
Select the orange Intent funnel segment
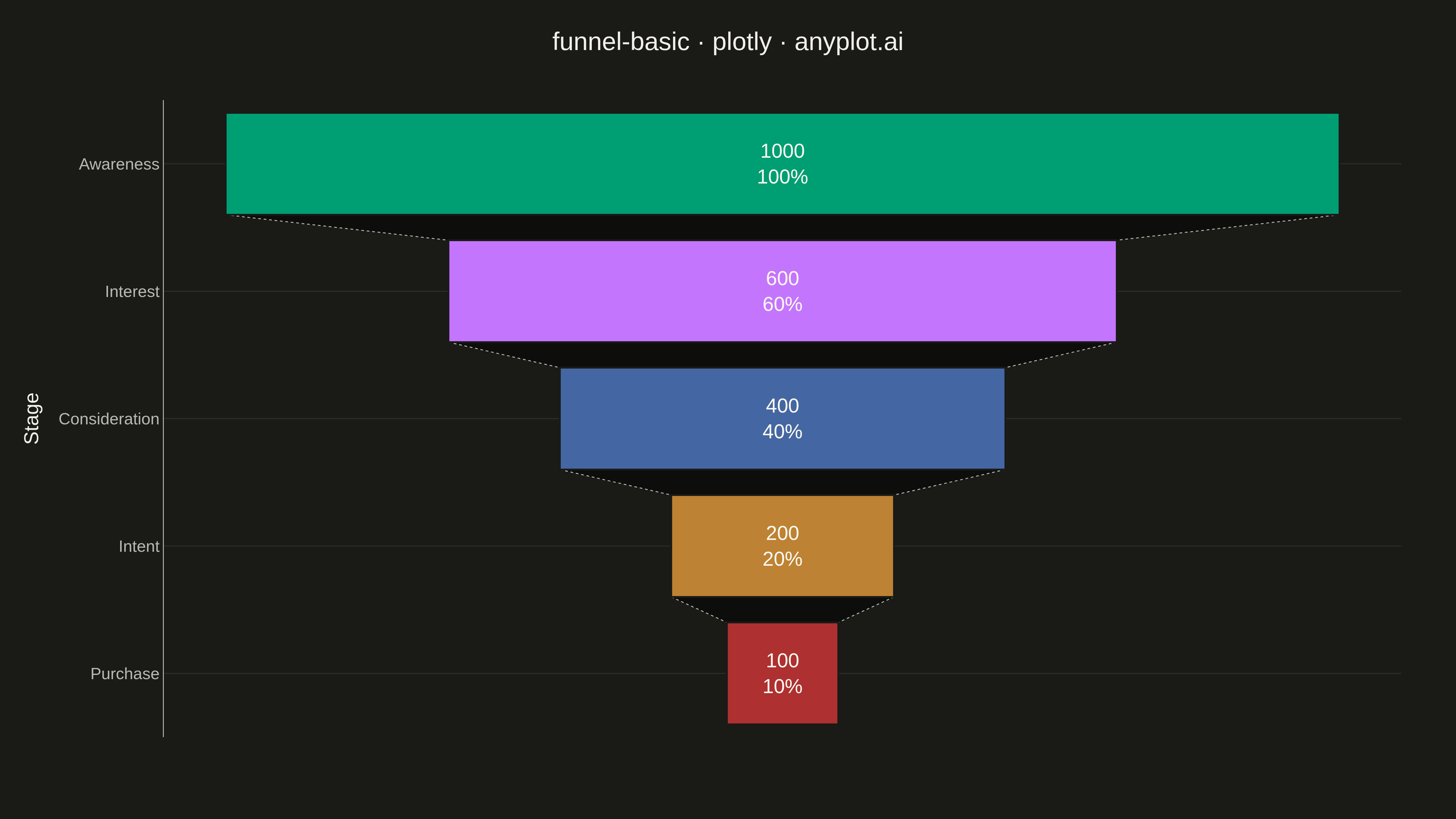[x=782, y=546]
